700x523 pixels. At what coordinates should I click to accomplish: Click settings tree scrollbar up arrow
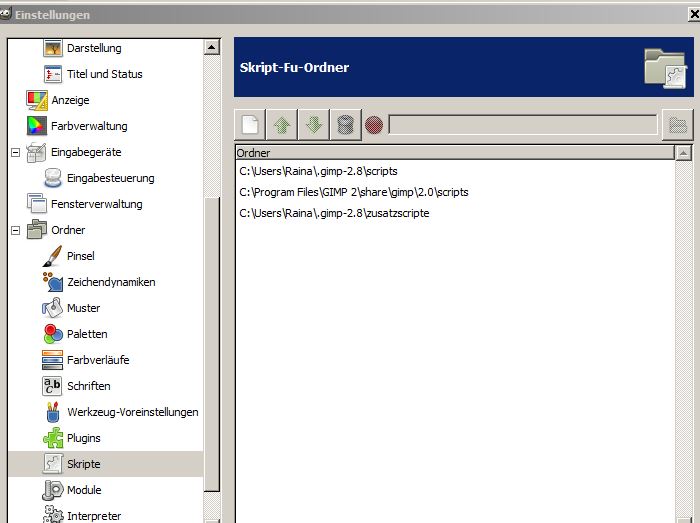tap(212, 47)
